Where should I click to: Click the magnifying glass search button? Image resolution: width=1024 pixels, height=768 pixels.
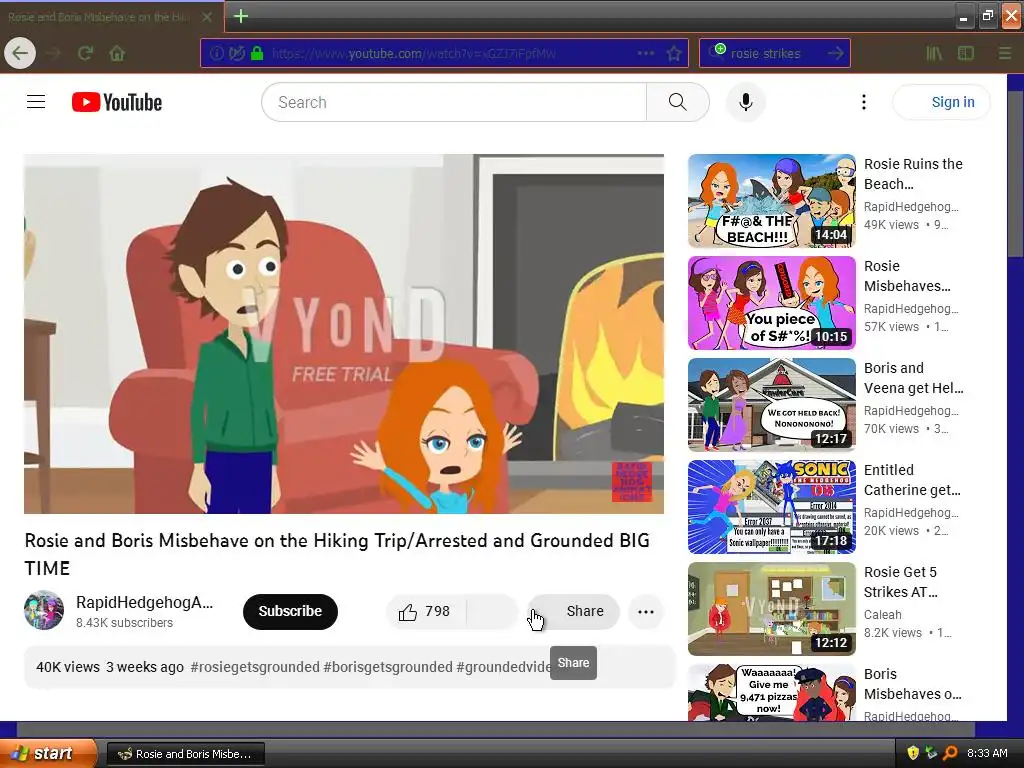coord(678,102)
